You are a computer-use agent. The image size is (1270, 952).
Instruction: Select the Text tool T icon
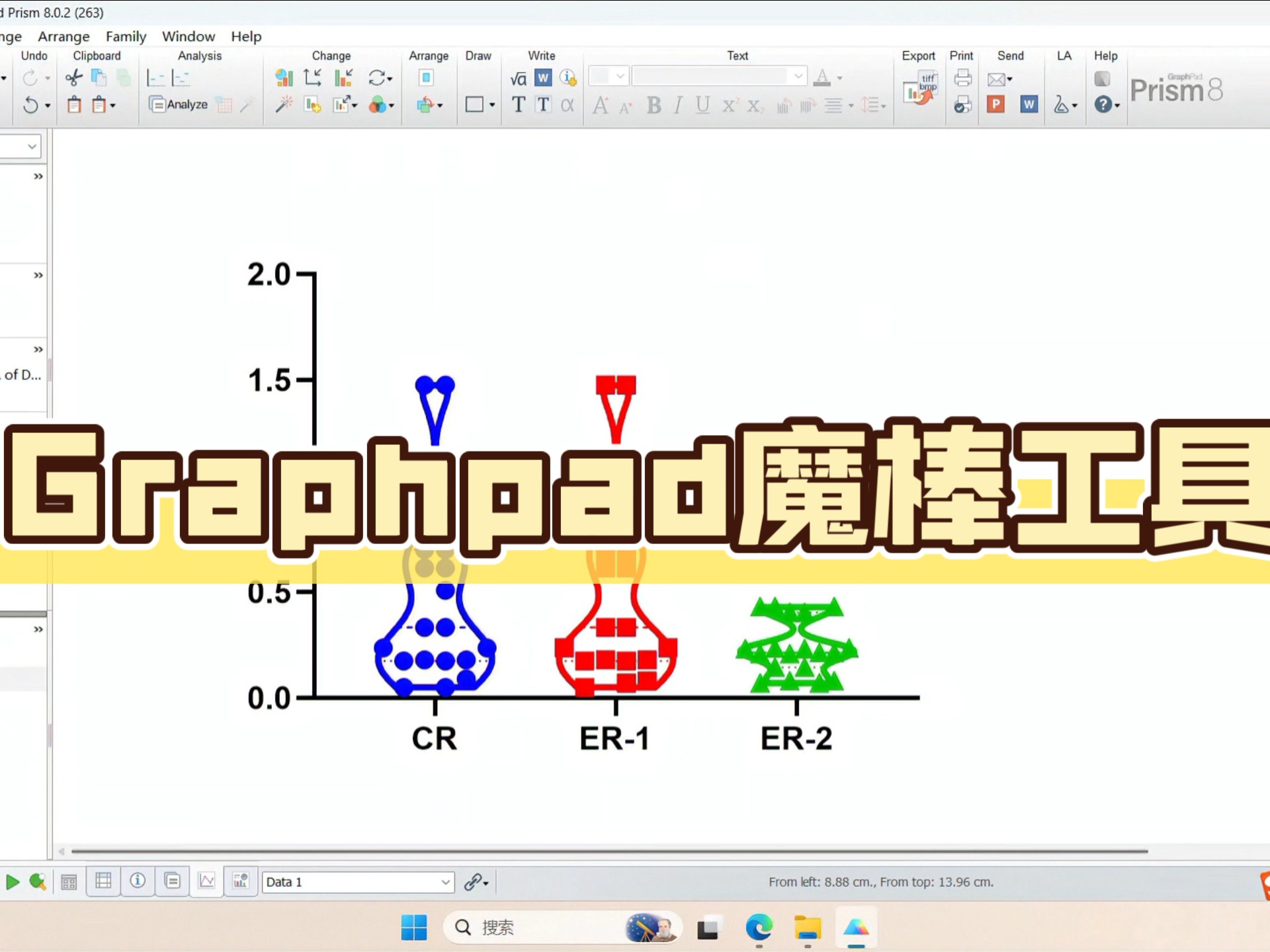(519, 104)
